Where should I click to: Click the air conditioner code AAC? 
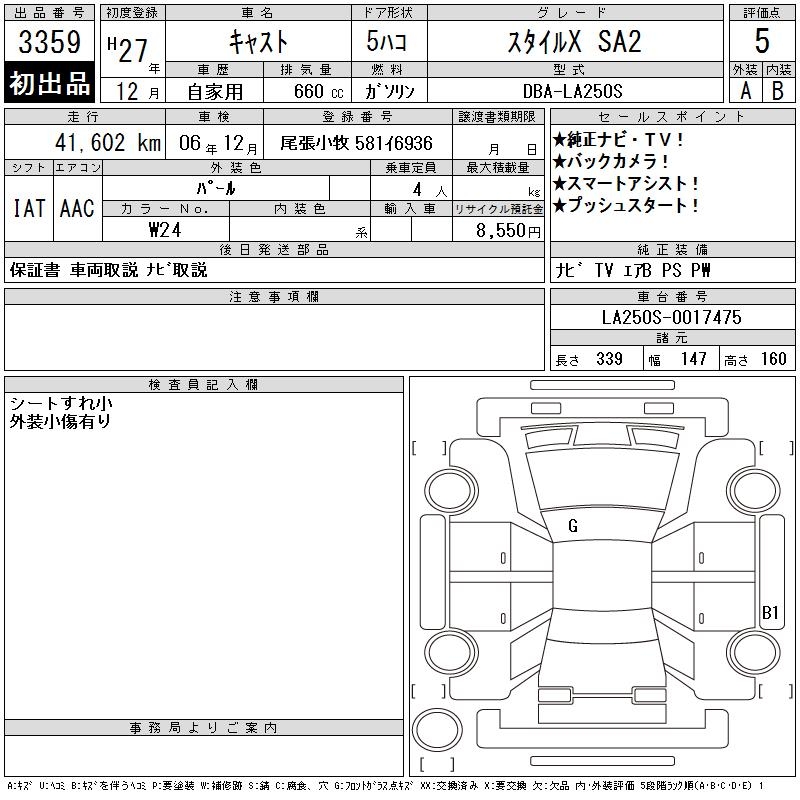[x=77, y=208]
